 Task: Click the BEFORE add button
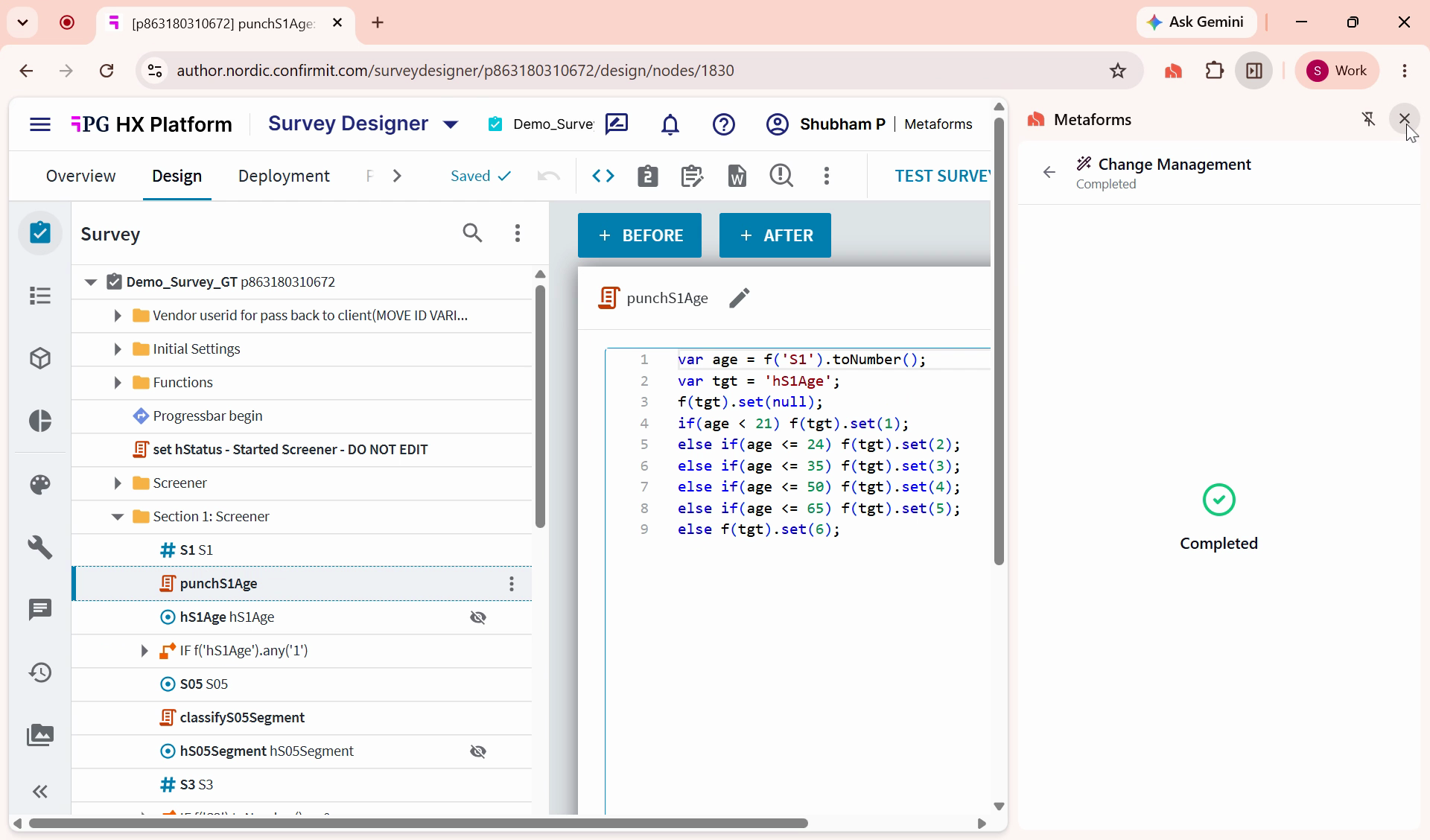640,235
